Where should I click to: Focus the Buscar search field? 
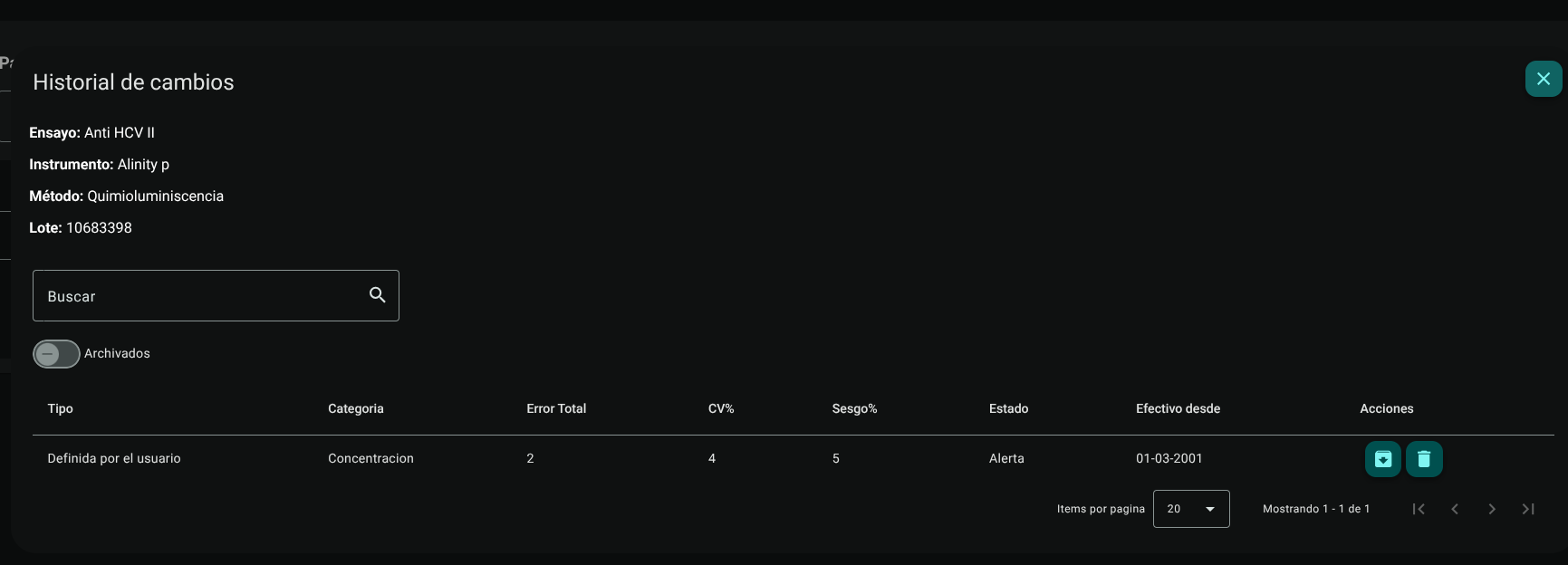point(216,295)
